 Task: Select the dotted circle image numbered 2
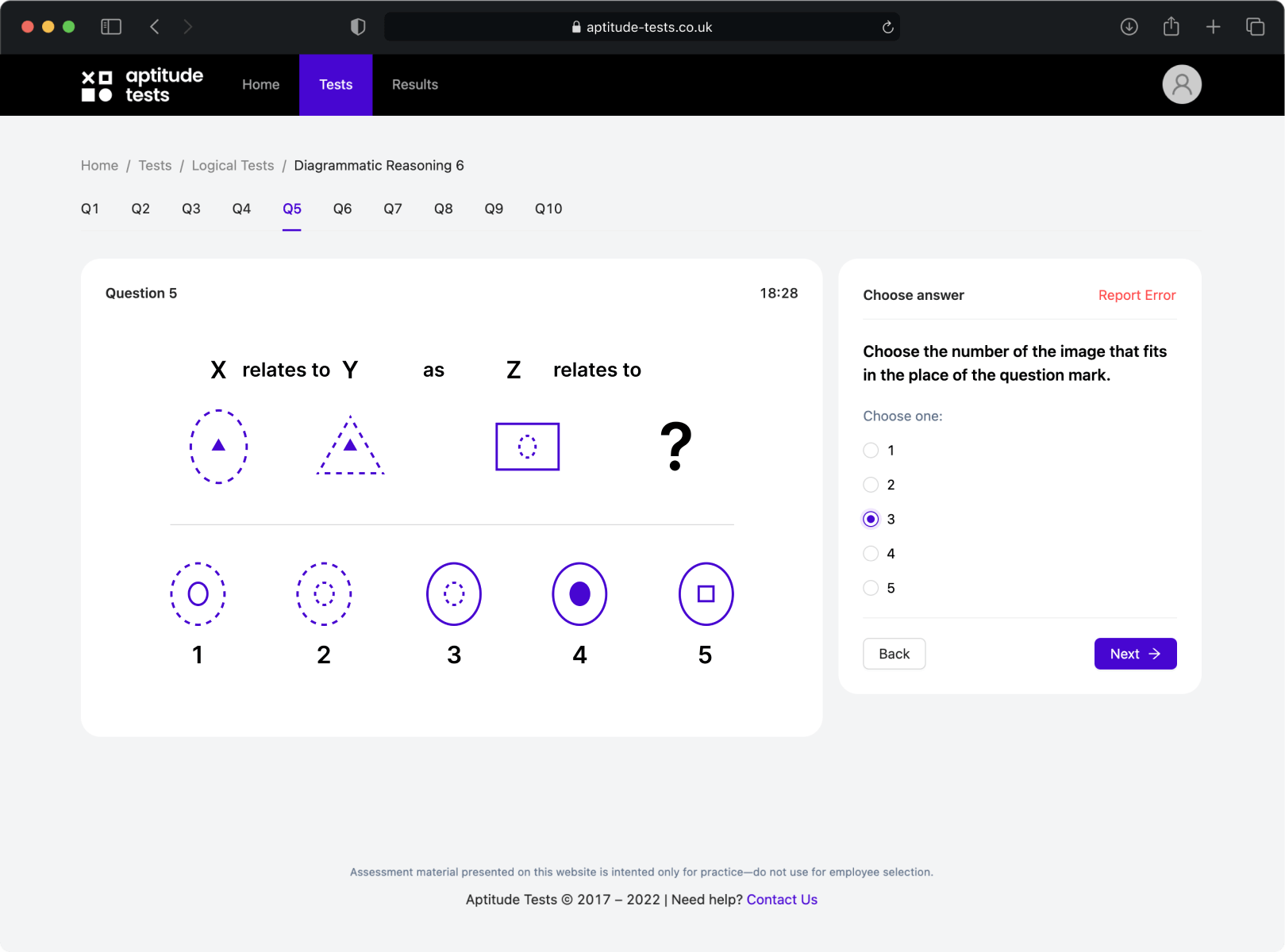(324, 593)
